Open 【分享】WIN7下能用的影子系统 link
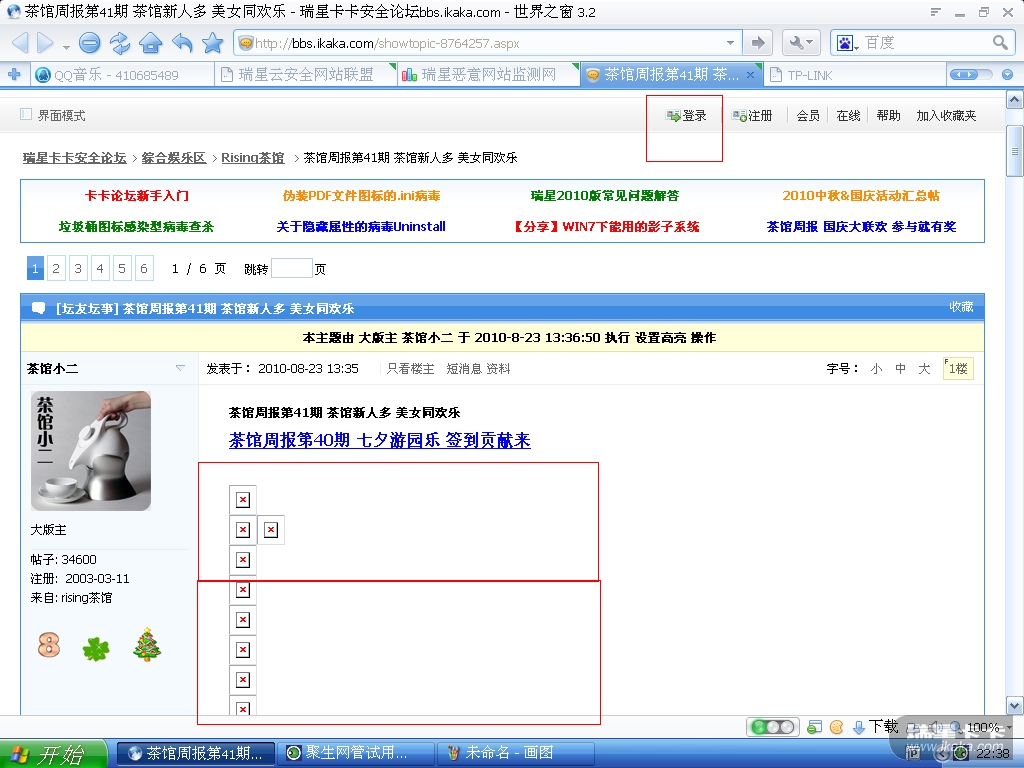The width and height of the screenshot is (1024, 768). coord(605,227)
